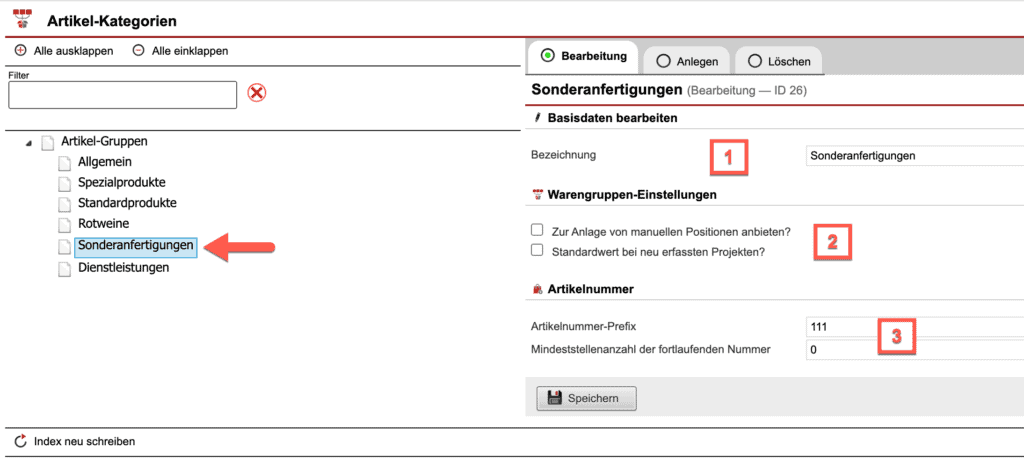Select the Anlegen radio button
This screenshot has width=1024, height=463.
[x=663, y=61]
